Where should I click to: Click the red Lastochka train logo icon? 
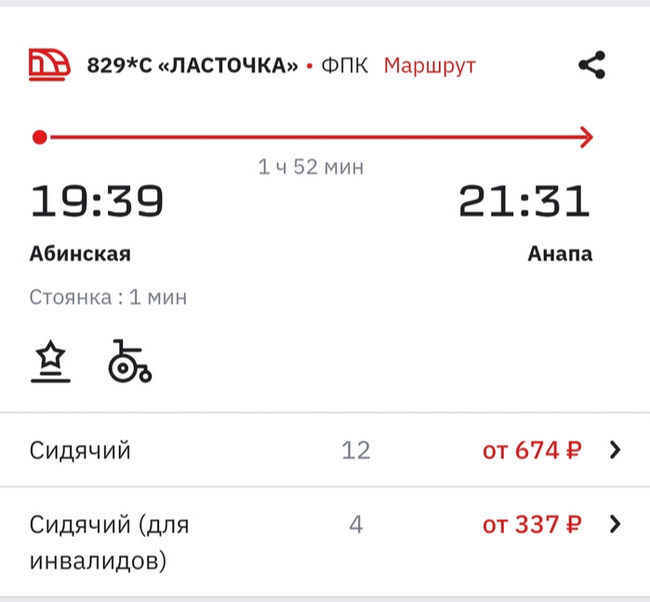click(x=49, y=66)
